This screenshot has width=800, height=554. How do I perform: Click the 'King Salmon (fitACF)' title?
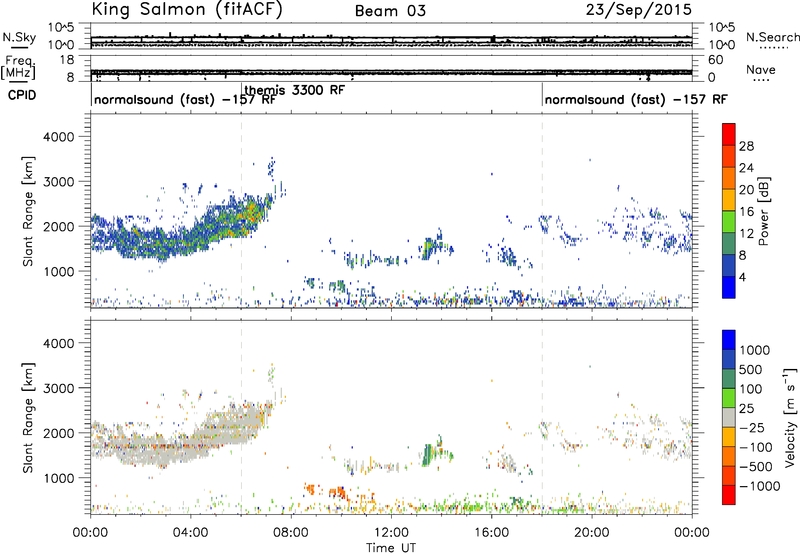[x=186, y=9]
